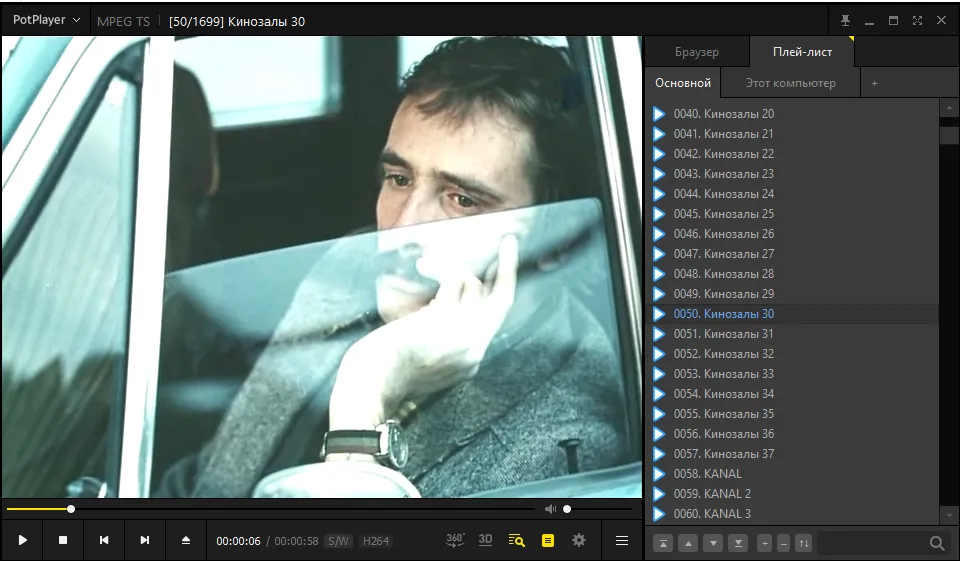This screenshot has width=960, height=561.
Task: Click the playlist scrollbar down arrow
Action: (x=949, y=515)
